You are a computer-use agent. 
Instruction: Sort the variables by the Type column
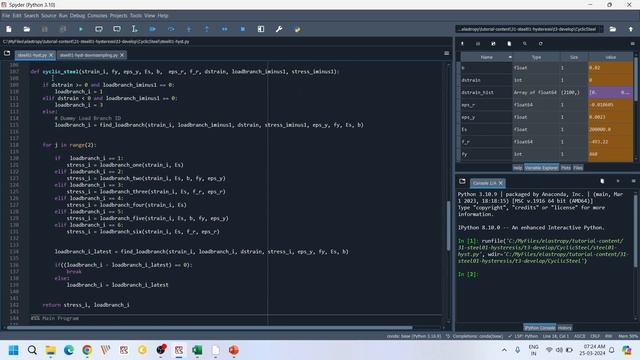(x=536, y=57)
